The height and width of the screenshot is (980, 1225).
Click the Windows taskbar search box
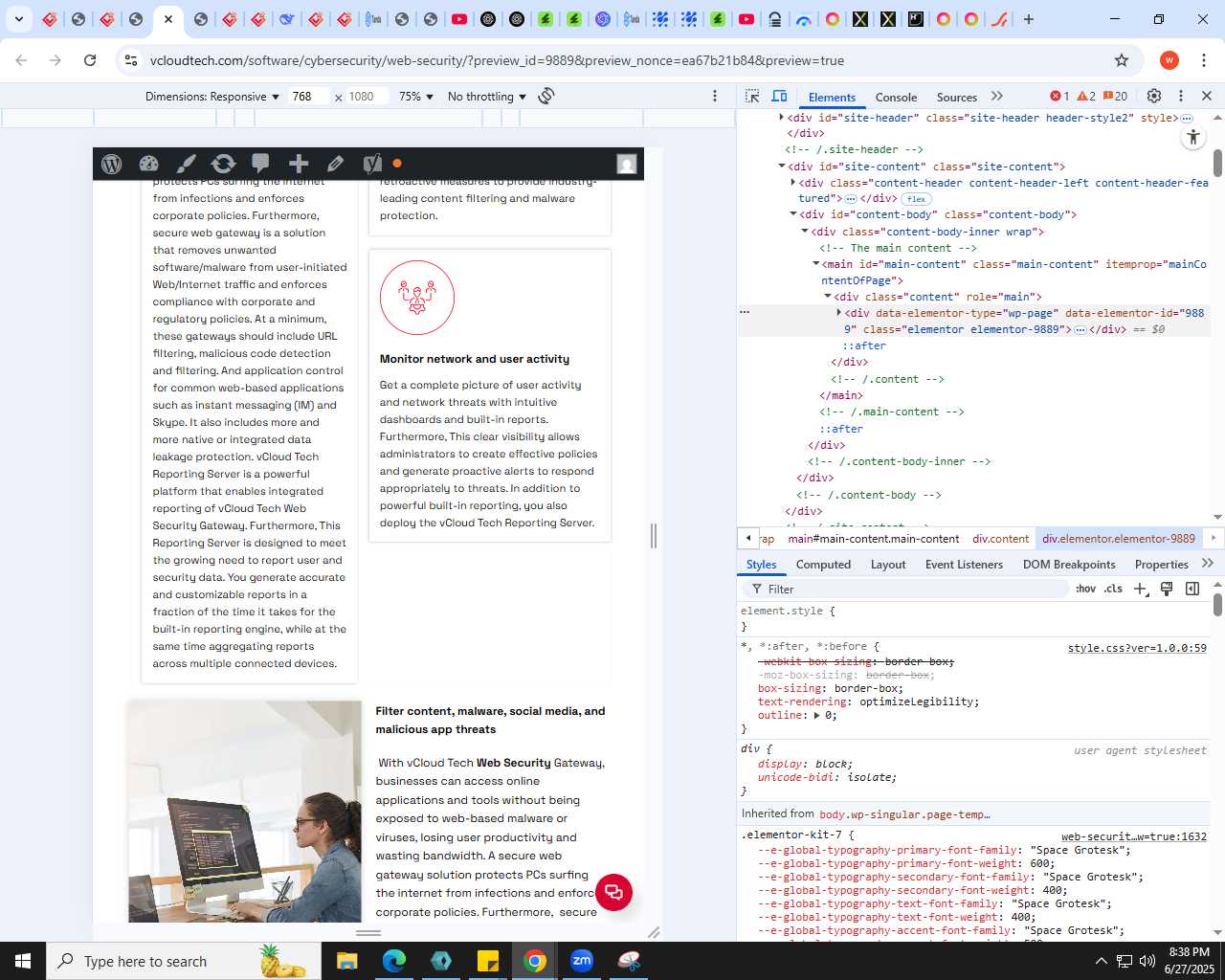pyautogui.click(x=184, y=961)
